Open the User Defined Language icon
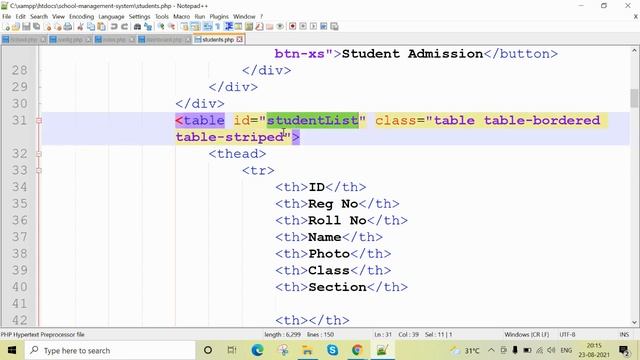 tap(238, 27)
